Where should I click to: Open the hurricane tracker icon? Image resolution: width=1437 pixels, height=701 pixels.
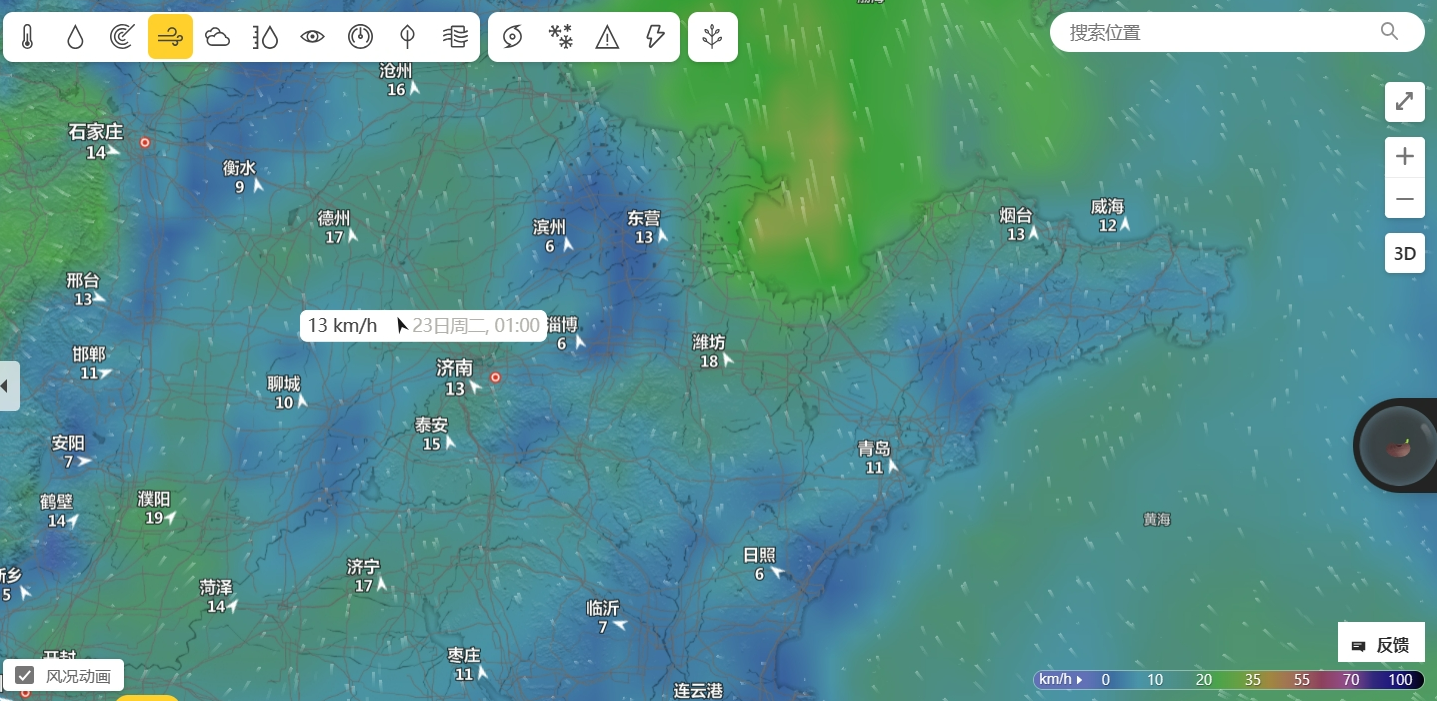[x=512, y=37]
